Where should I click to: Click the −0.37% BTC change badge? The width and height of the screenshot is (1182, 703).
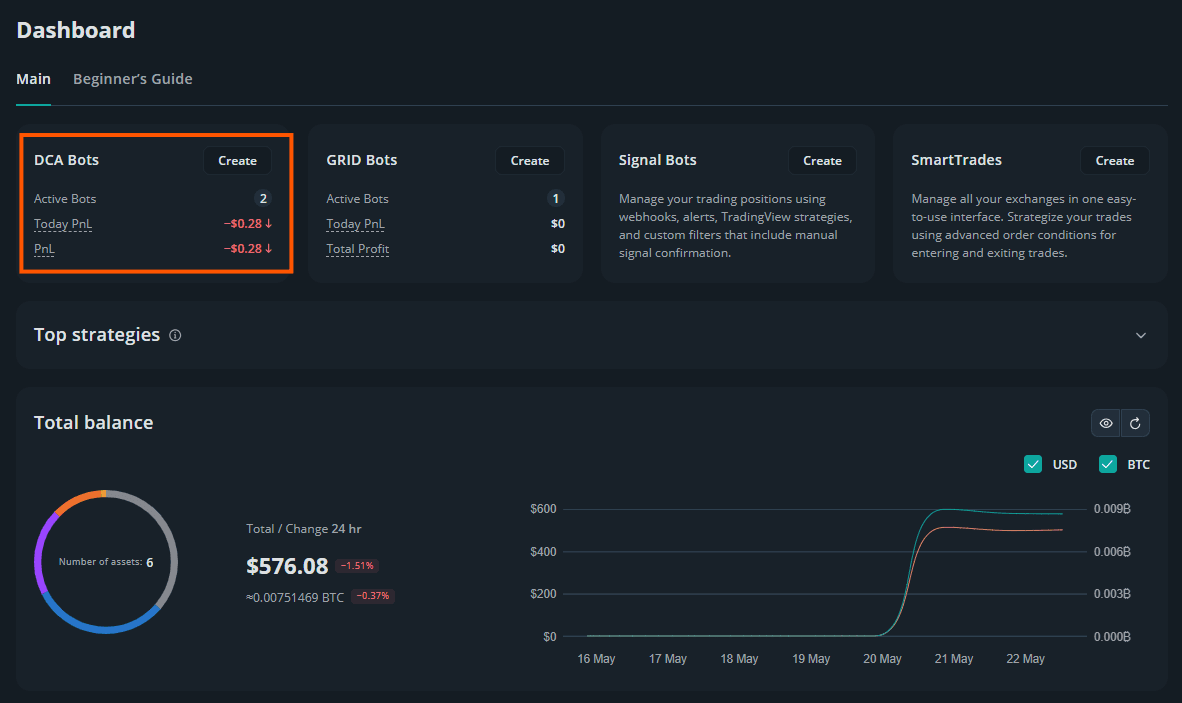click(373, 596)
